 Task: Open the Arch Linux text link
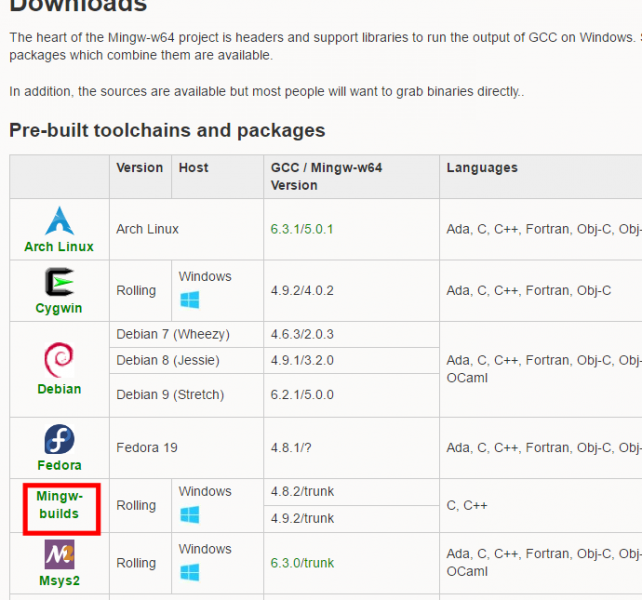click(59, 247)
